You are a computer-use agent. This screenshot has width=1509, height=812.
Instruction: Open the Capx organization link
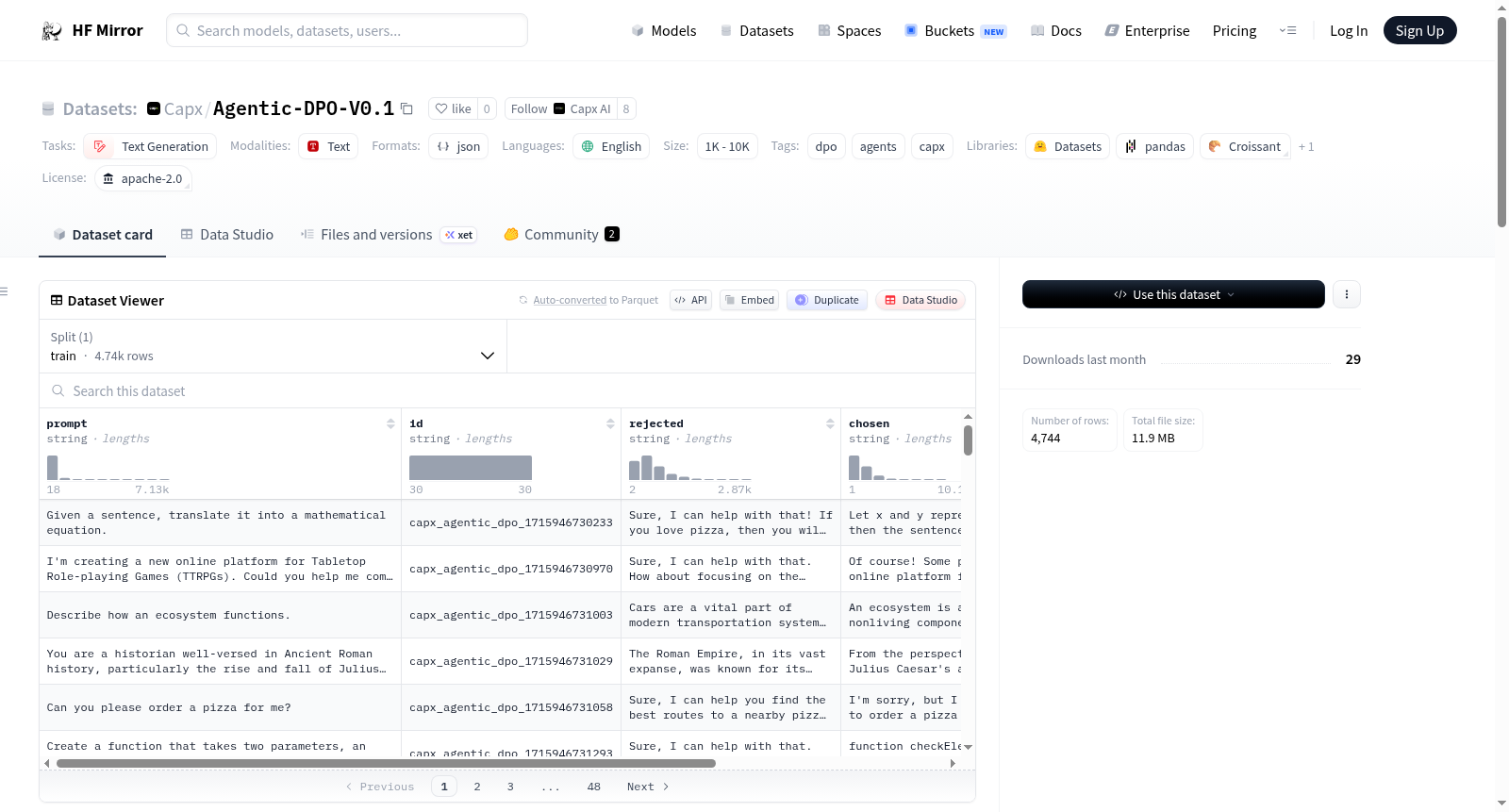click(x=183, y=108)
